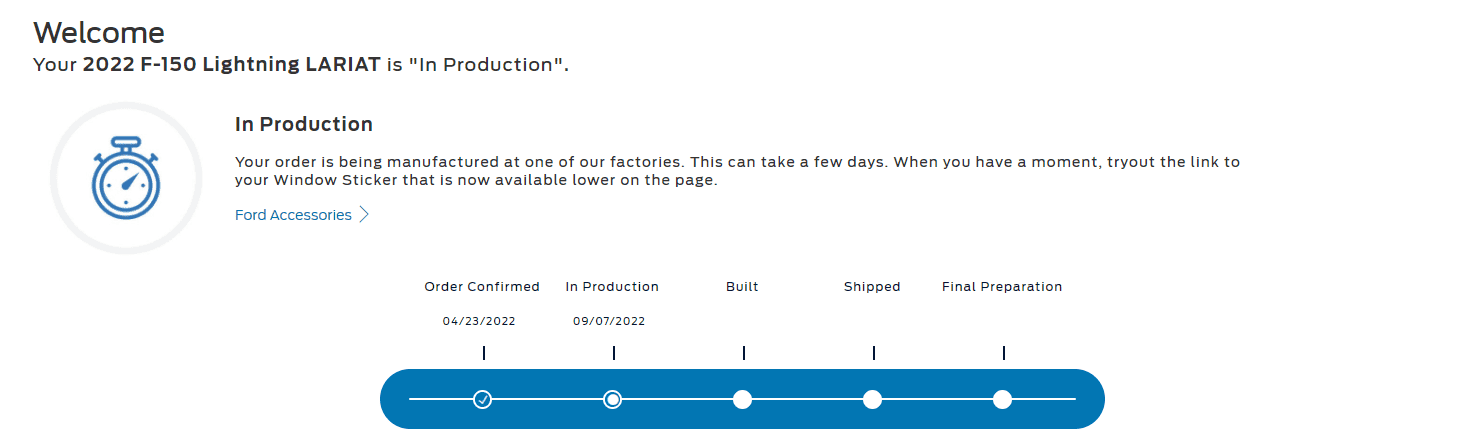Click the tick mark above Built
1480x447 pixels.
744,353
